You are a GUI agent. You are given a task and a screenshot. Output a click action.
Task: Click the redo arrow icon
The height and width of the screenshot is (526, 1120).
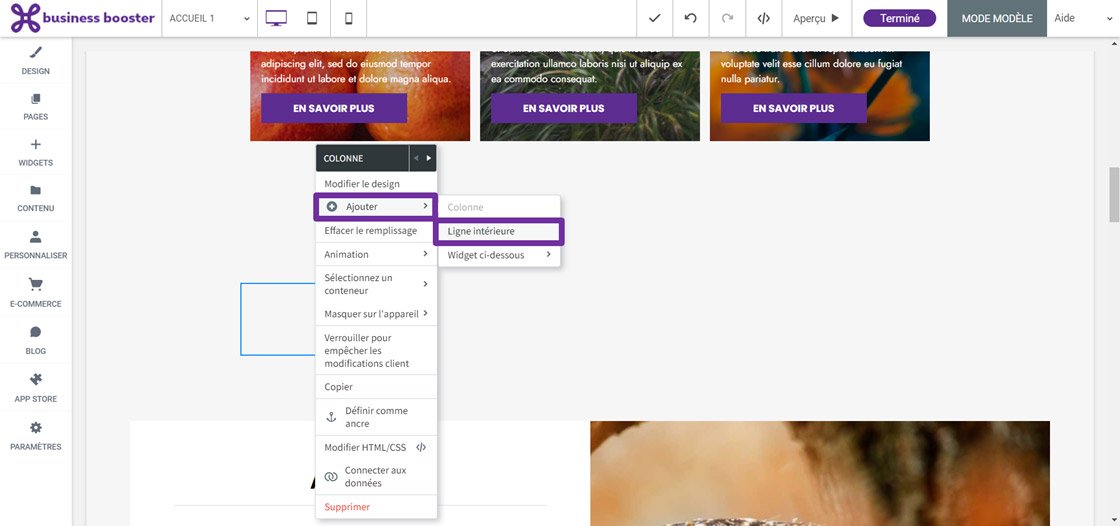727,18
